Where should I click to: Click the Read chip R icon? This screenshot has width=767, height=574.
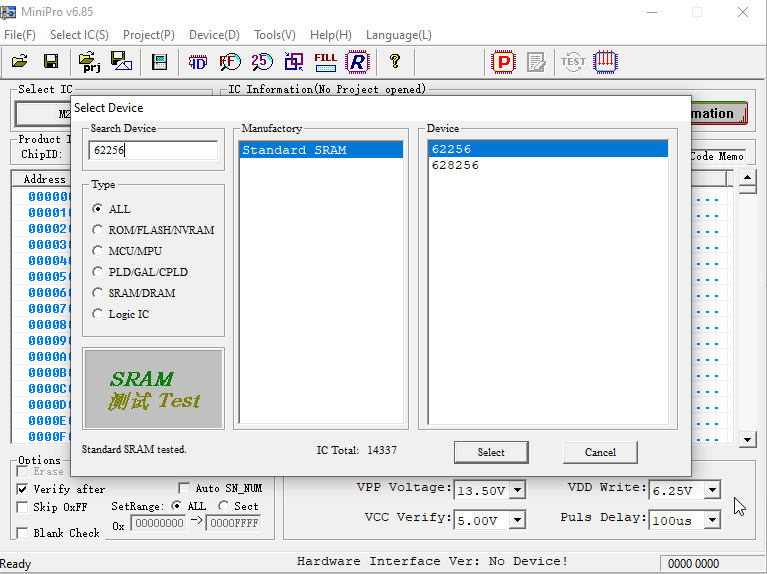pos(358,62)
